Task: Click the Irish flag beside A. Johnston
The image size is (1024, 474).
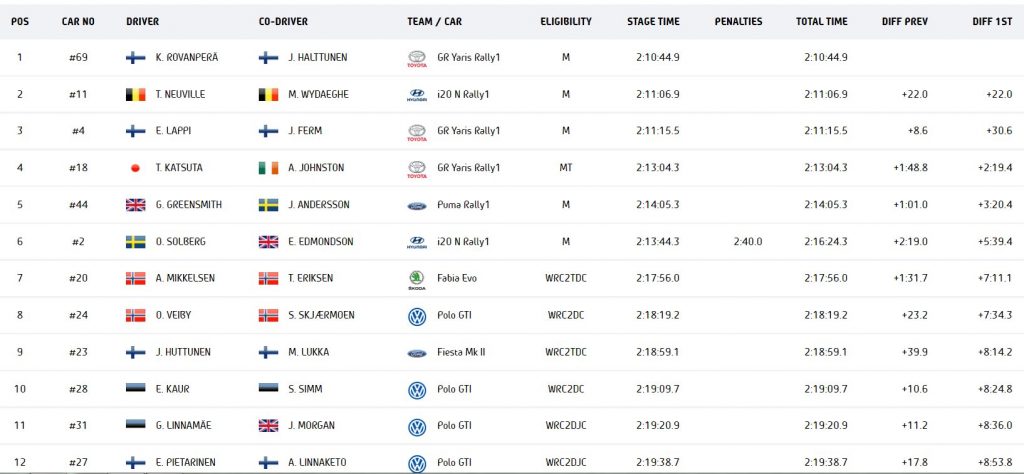Action: pos(268,168)
